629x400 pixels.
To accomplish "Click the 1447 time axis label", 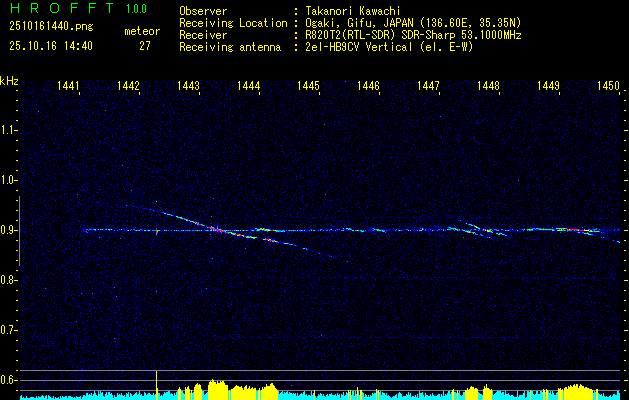I will click(428, 85).
